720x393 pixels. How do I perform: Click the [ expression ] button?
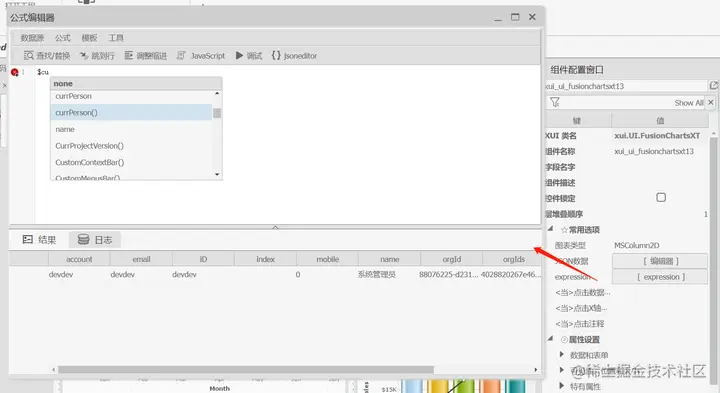tap(660, 277)
